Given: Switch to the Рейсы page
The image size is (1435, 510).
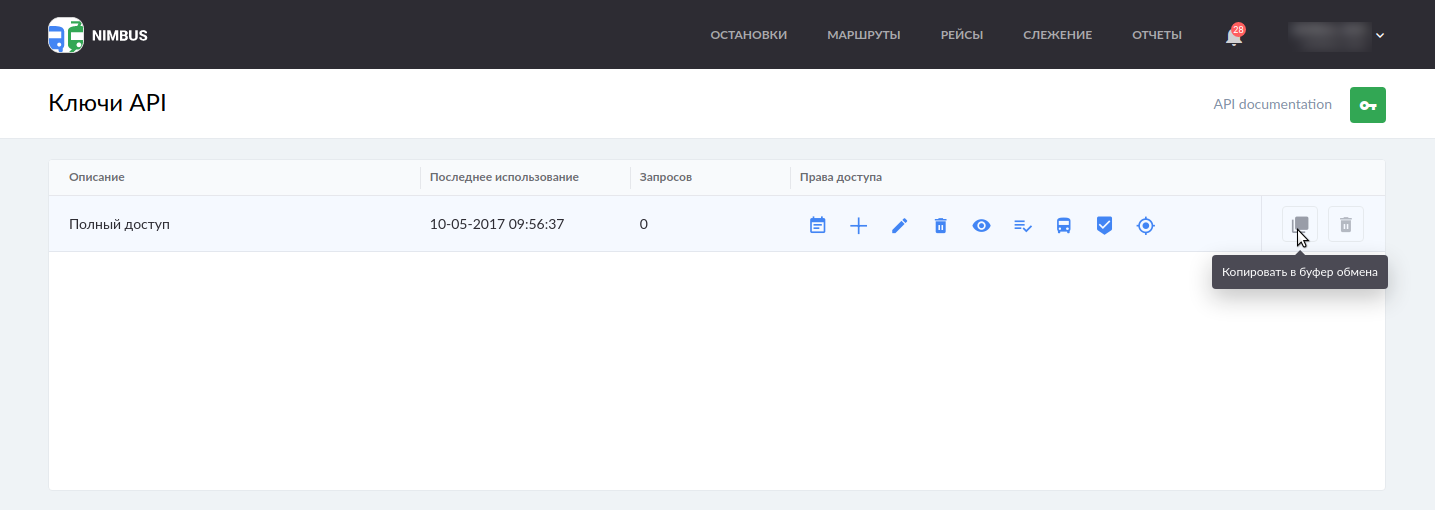Looking at the screenshot, I should click(962, 35).
